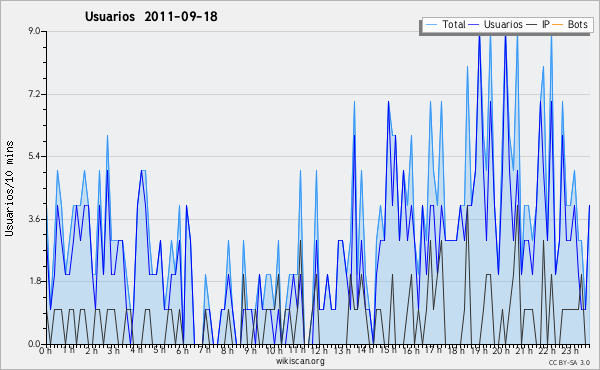Viewport: 600px width, 370px height.
Task: Click the orange Bots legend line
Action: click(x=558, y=25)
